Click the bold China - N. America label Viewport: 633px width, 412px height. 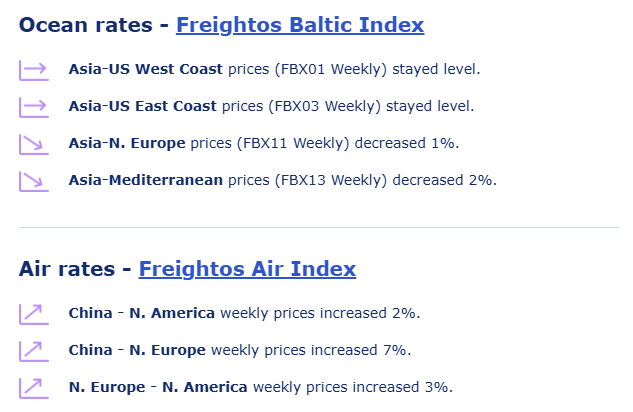point(141,313)
